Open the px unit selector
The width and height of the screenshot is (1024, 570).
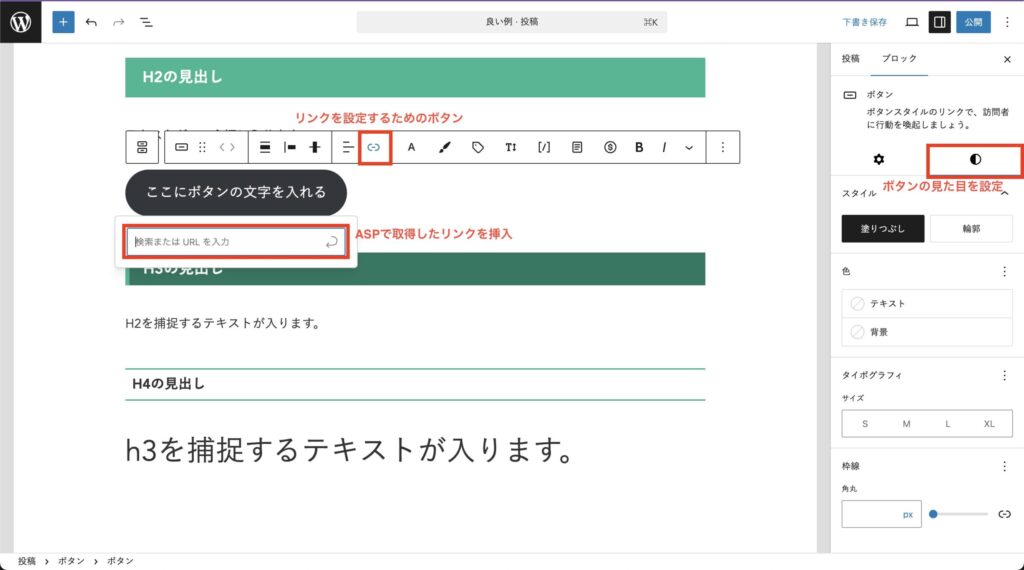coord(908,515)
